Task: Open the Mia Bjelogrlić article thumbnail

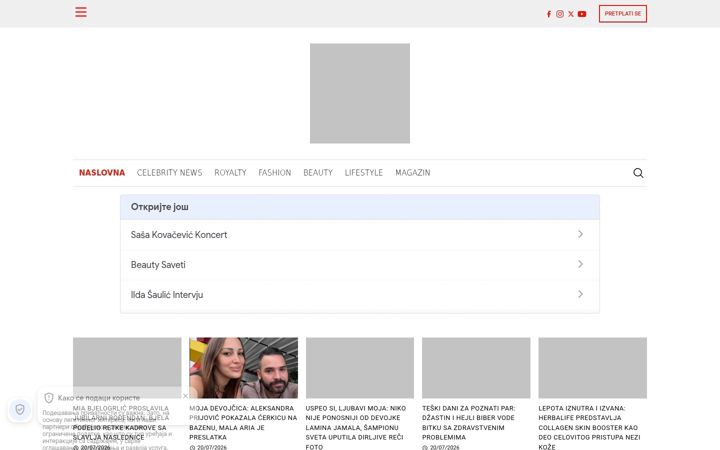Action: 127,368
